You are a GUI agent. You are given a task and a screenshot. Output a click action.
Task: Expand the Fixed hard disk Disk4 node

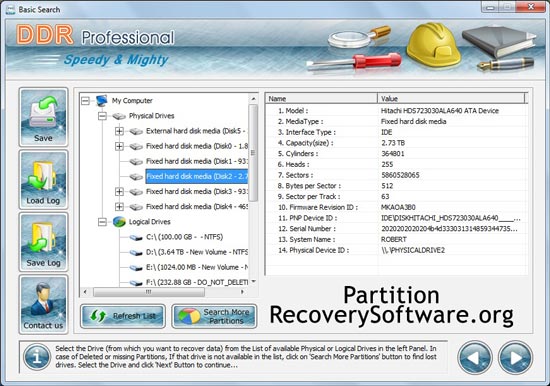point(119,206)
